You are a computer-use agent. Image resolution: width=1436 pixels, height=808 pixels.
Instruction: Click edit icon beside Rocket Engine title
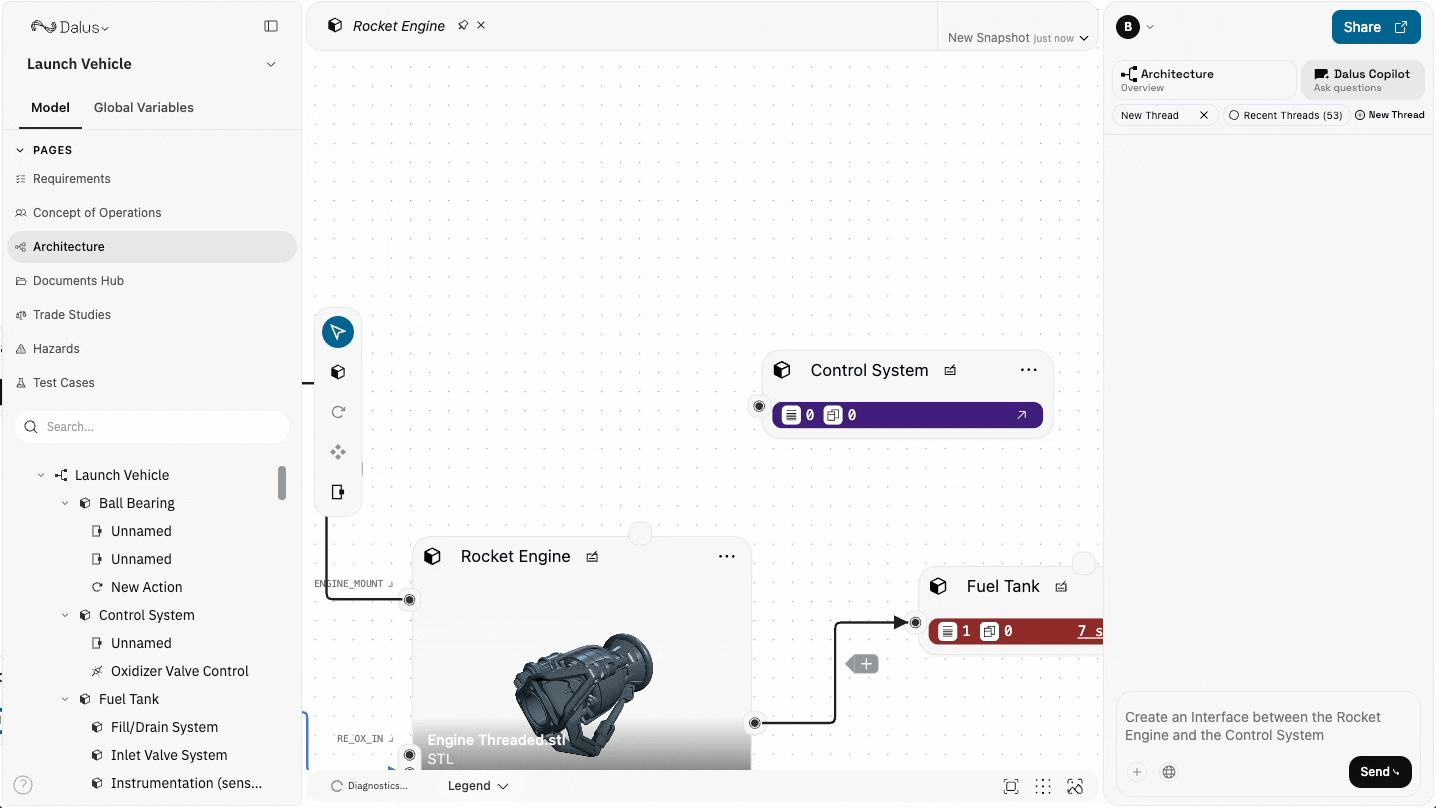pyautogui.click(x=592, y=556)
